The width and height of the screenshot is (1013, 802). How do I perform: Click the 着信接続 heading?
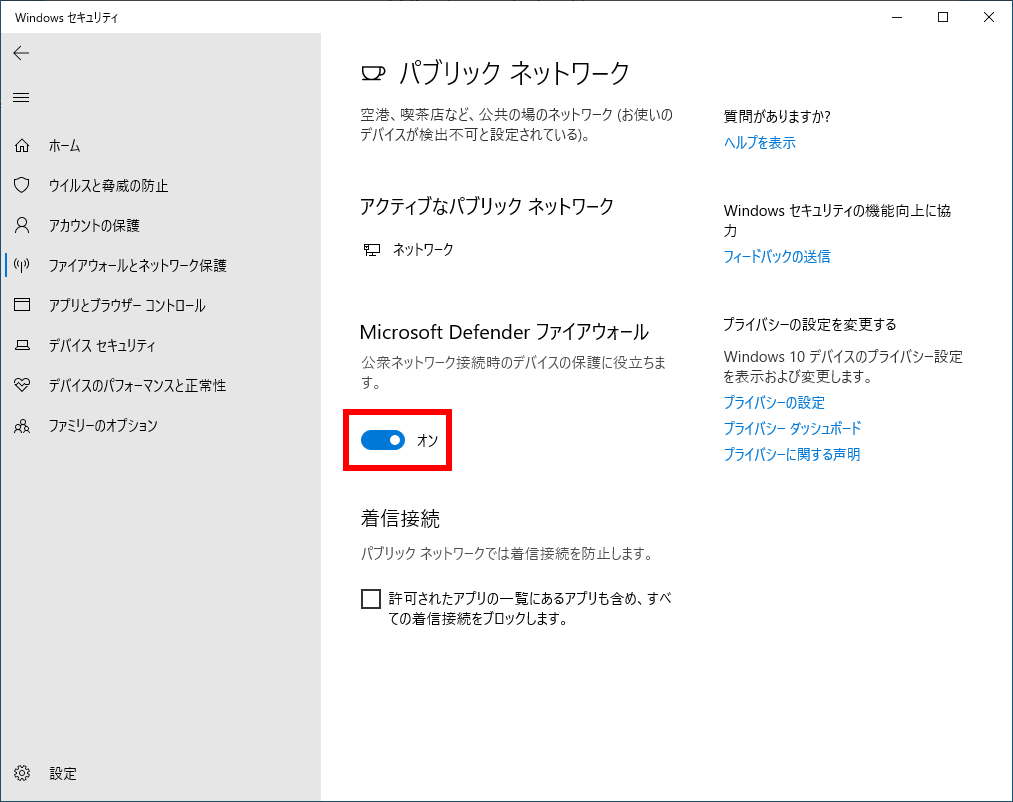coord(400,518)
